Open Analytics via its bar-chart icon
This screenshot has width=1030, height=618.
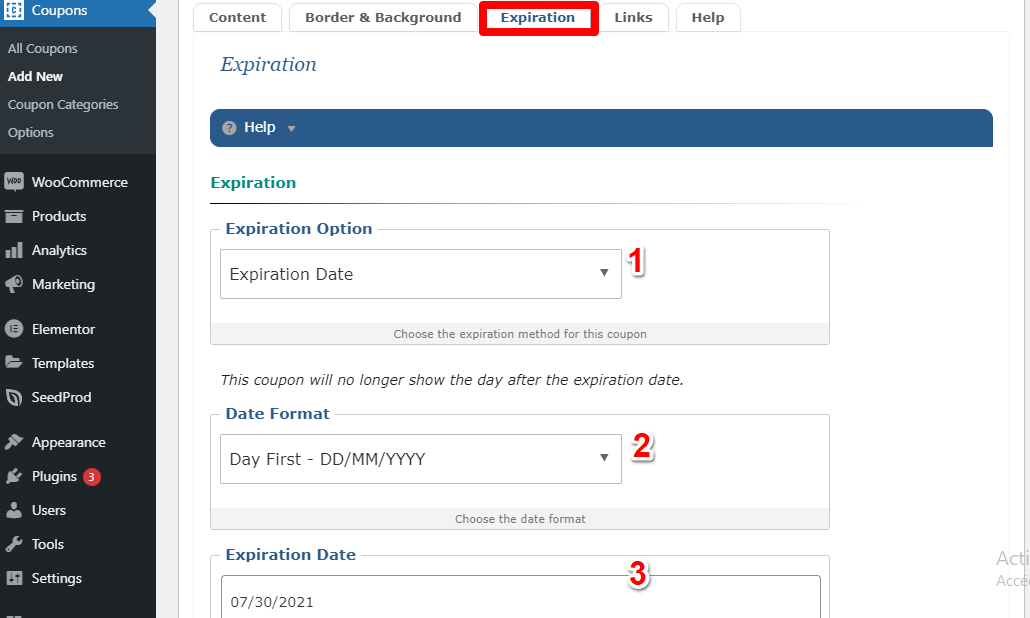click(x=14, y=250)
